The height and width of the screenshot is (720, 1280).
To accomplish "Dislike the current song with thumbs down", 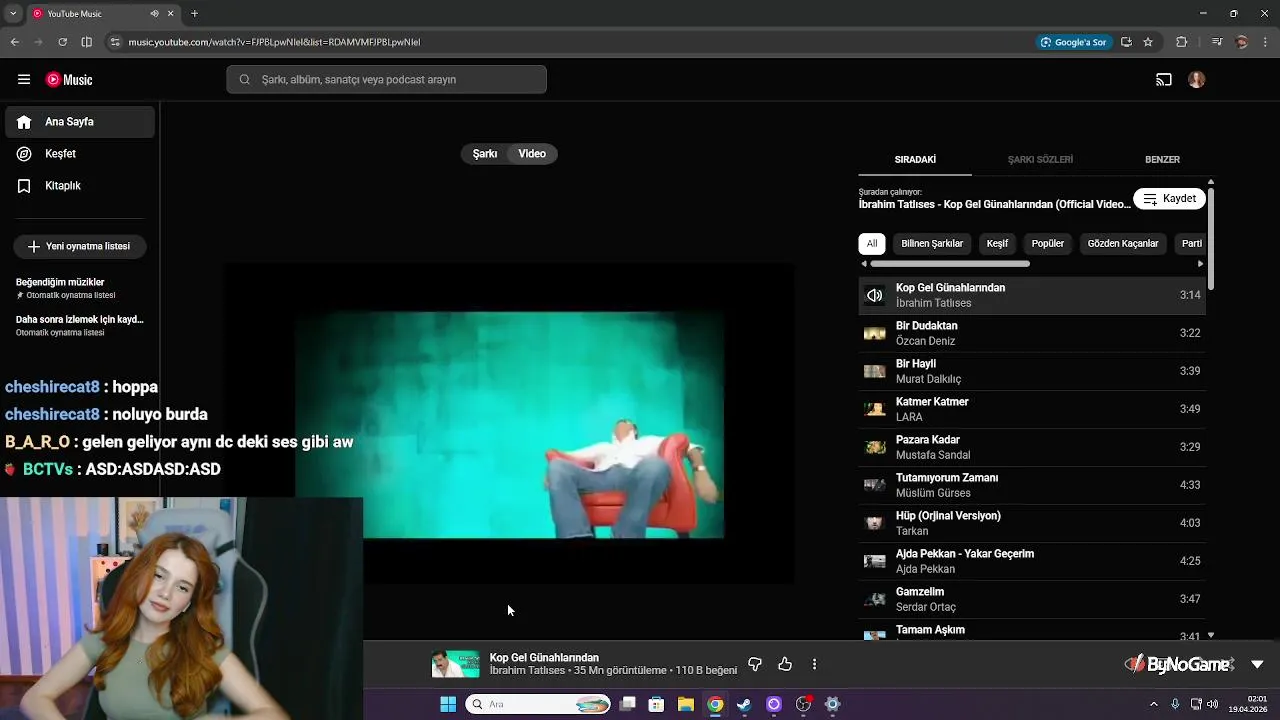I will [x=755, y=664].
